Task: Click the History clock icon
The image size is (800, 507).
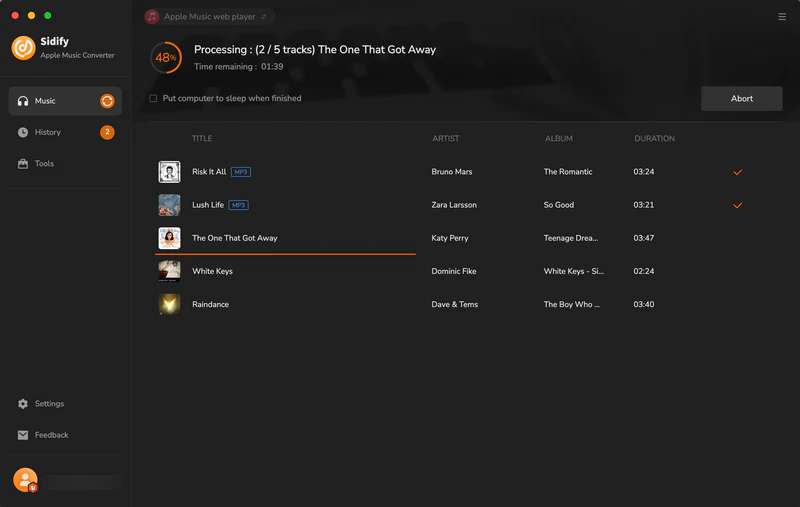Action: tap(23, 133)
